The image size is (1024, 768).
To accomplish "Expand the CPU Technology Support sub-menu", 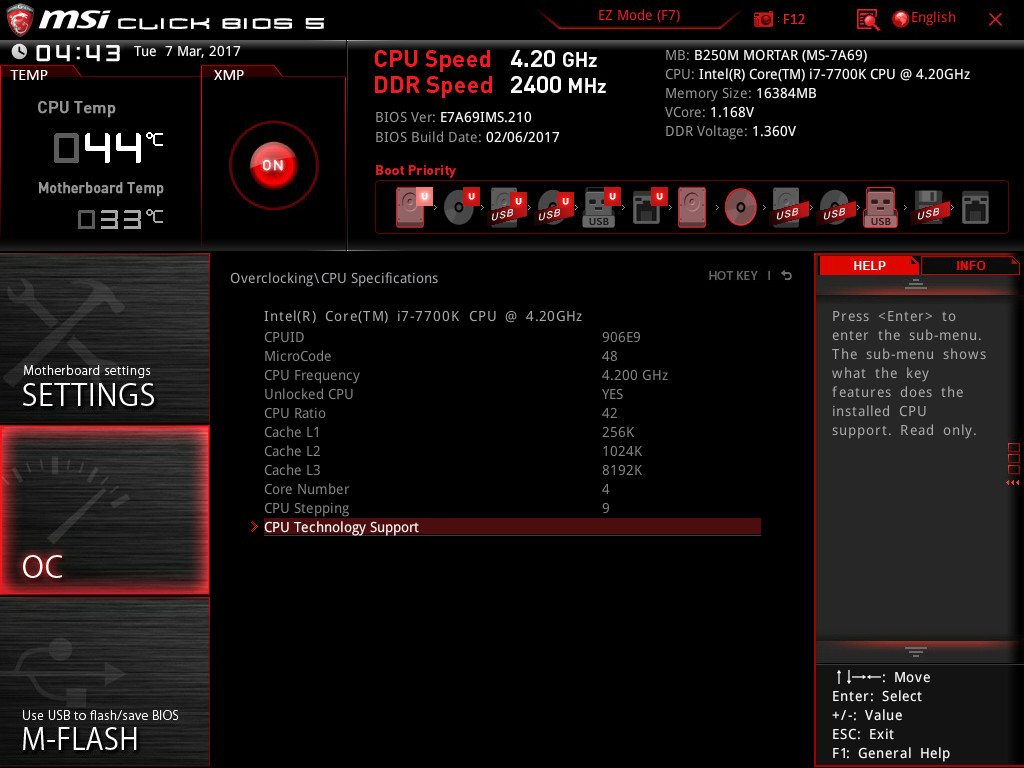I will click(341, 527).
